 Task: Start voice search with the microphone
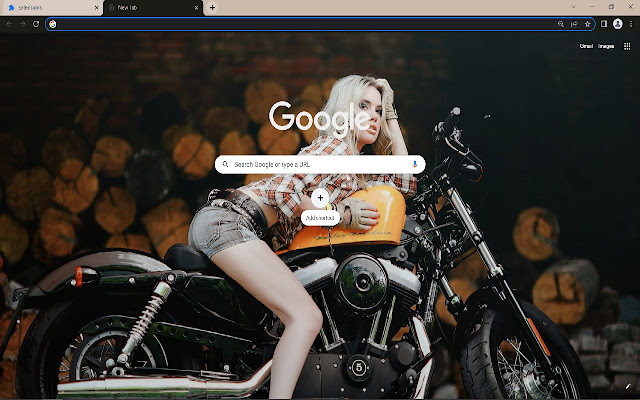click(415, 164)
